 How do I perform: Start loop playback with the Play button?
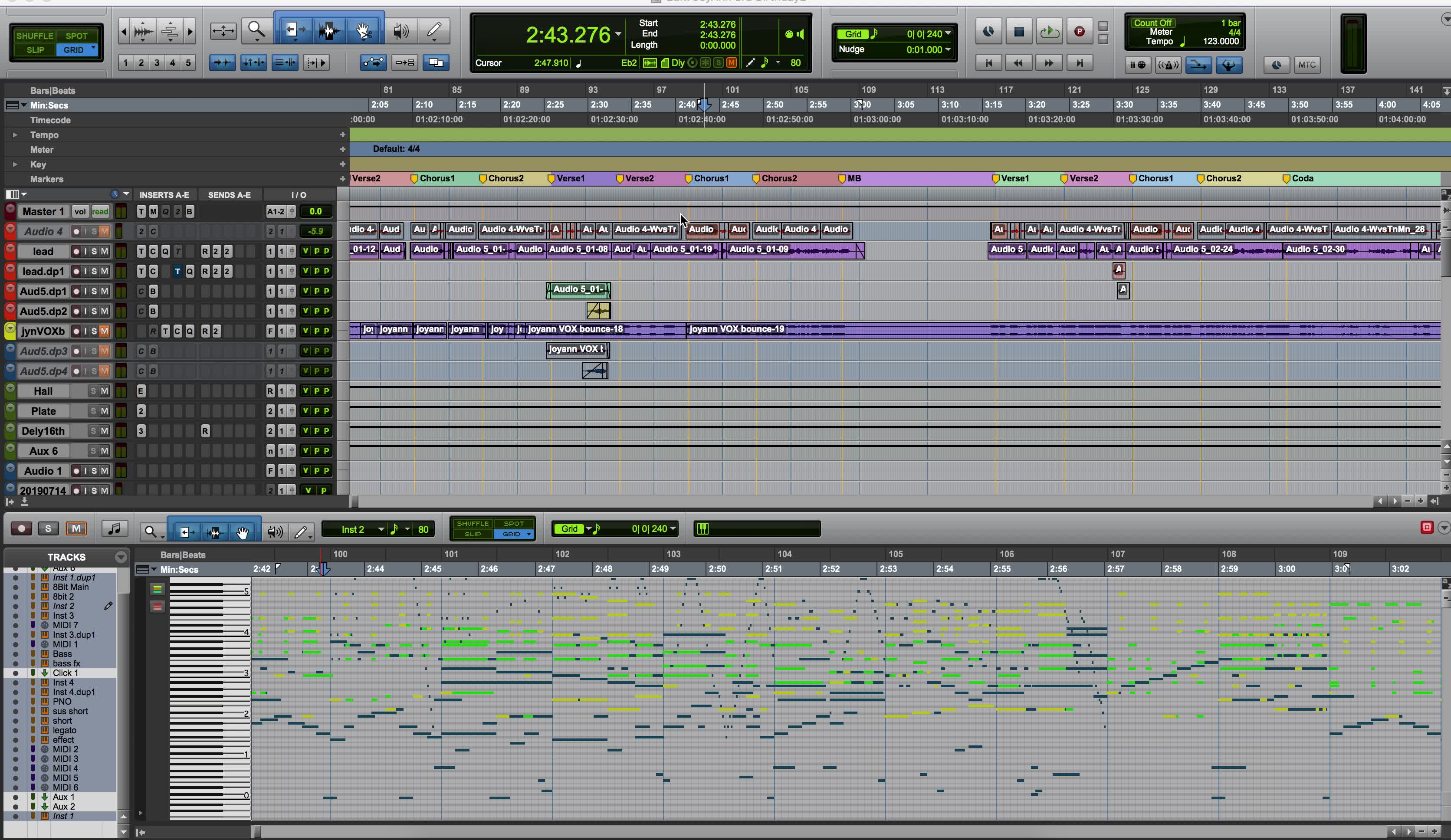[1049, 32]
